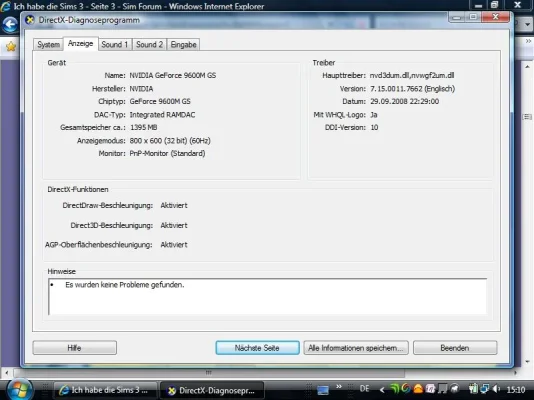
Task: Open the Windows Start orb
Action: click(x=20, y=389)
